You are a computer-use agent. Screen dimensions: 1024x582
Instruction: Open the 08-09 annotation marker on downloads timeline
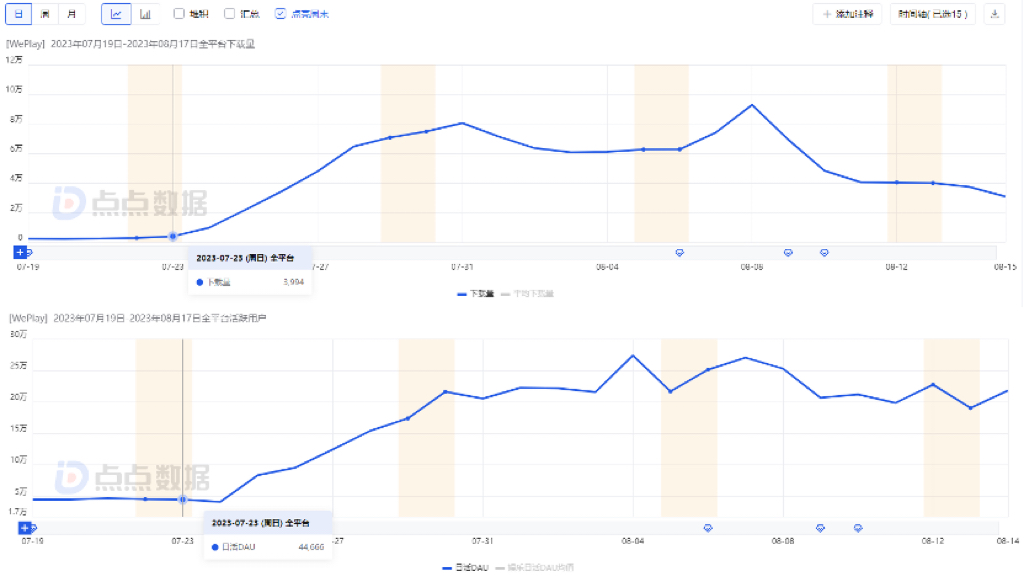pyautogui.click(x=788, y=253)
